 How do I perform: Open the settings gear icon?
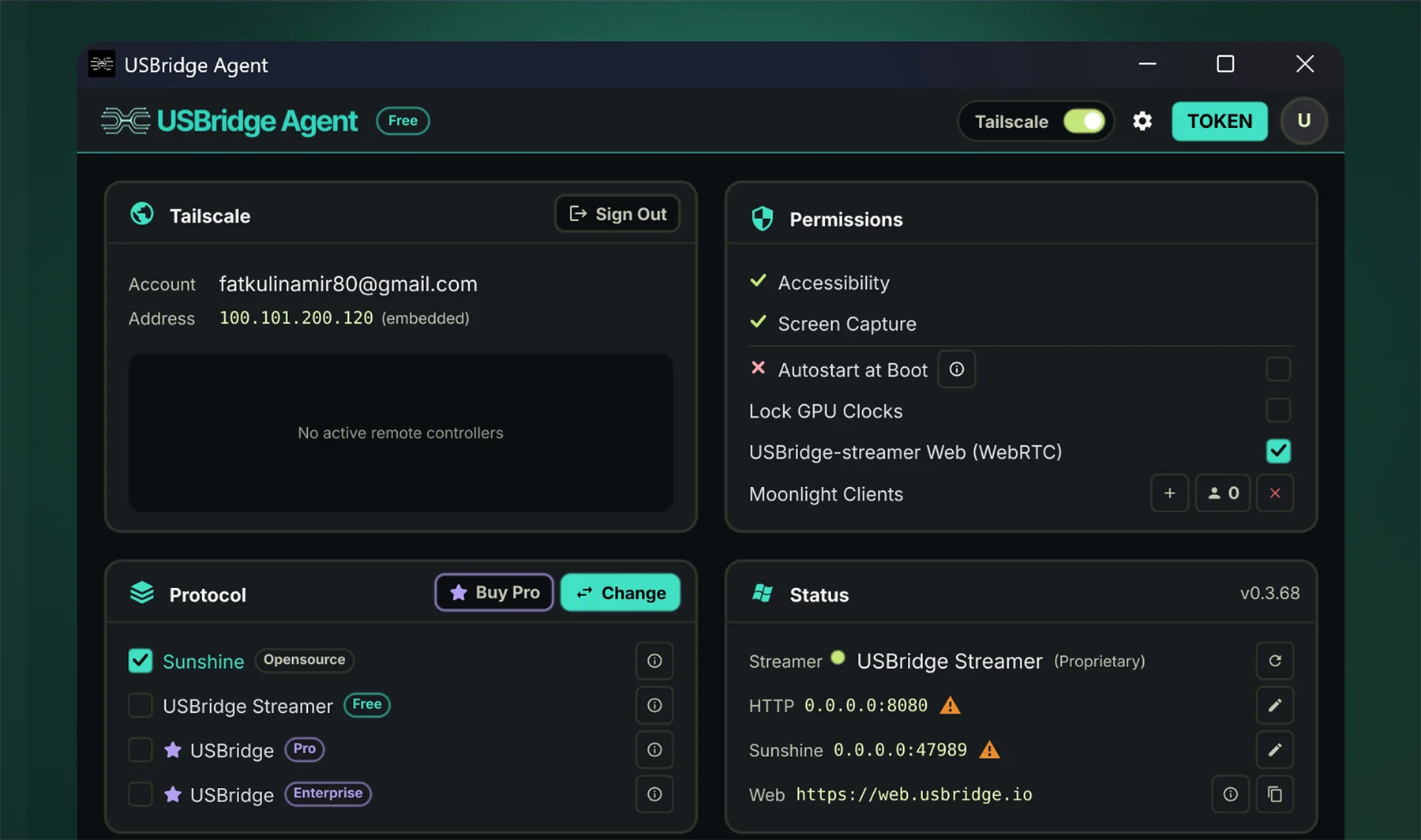tap(1142, 121)
